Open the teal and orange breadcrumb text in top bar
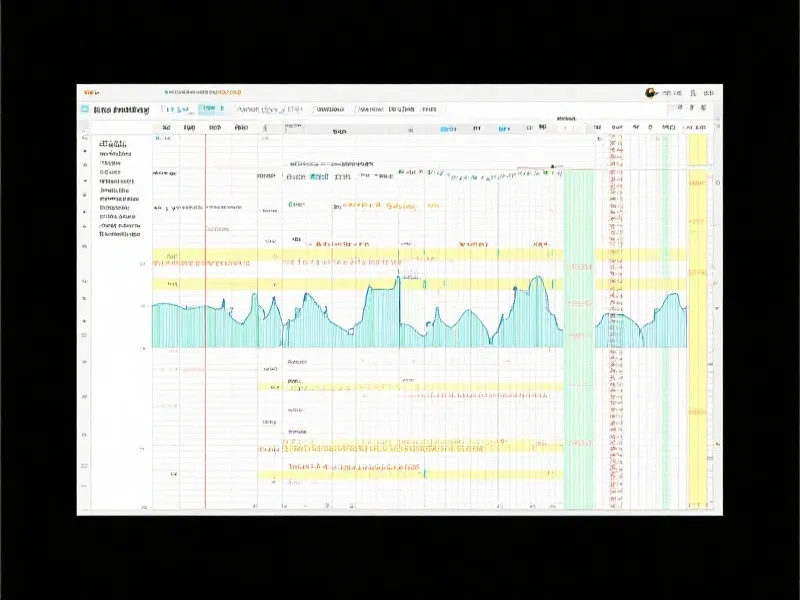 pyautogui.click(x=203, y=92)
